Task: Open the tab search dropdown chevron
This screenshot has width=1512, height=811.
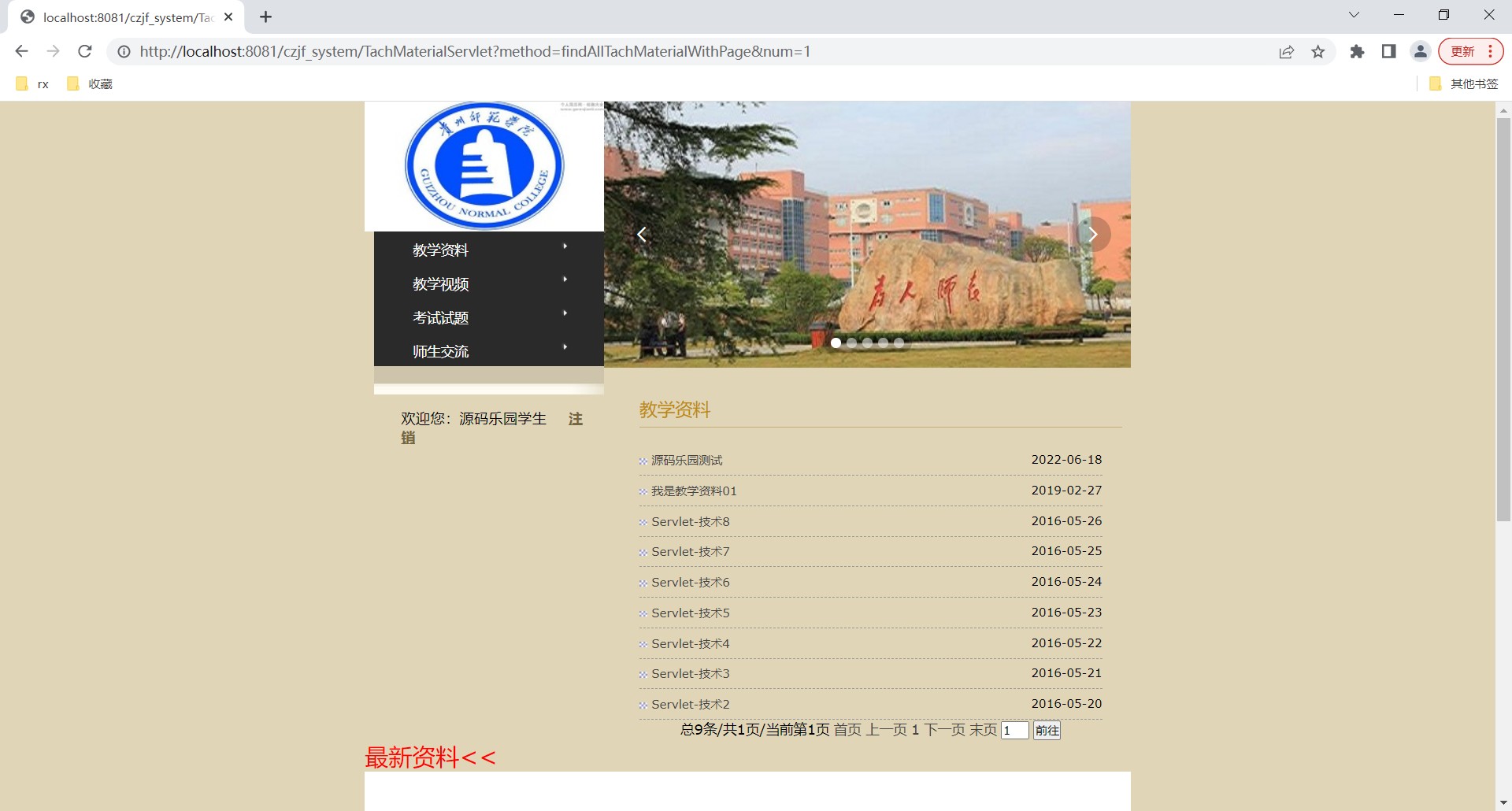Action: [1354, 15]
